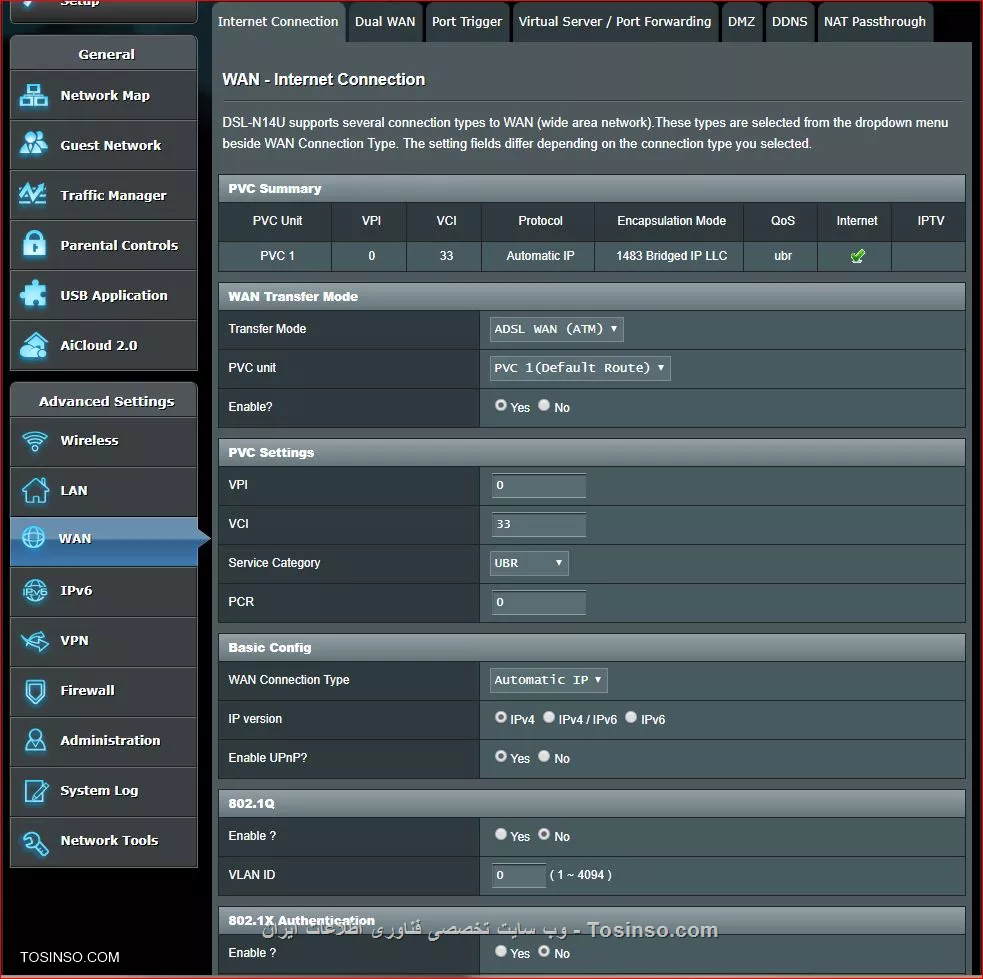
Task: Click the AiCloud 2.0 cloud icon
Action: click(34, 345)
